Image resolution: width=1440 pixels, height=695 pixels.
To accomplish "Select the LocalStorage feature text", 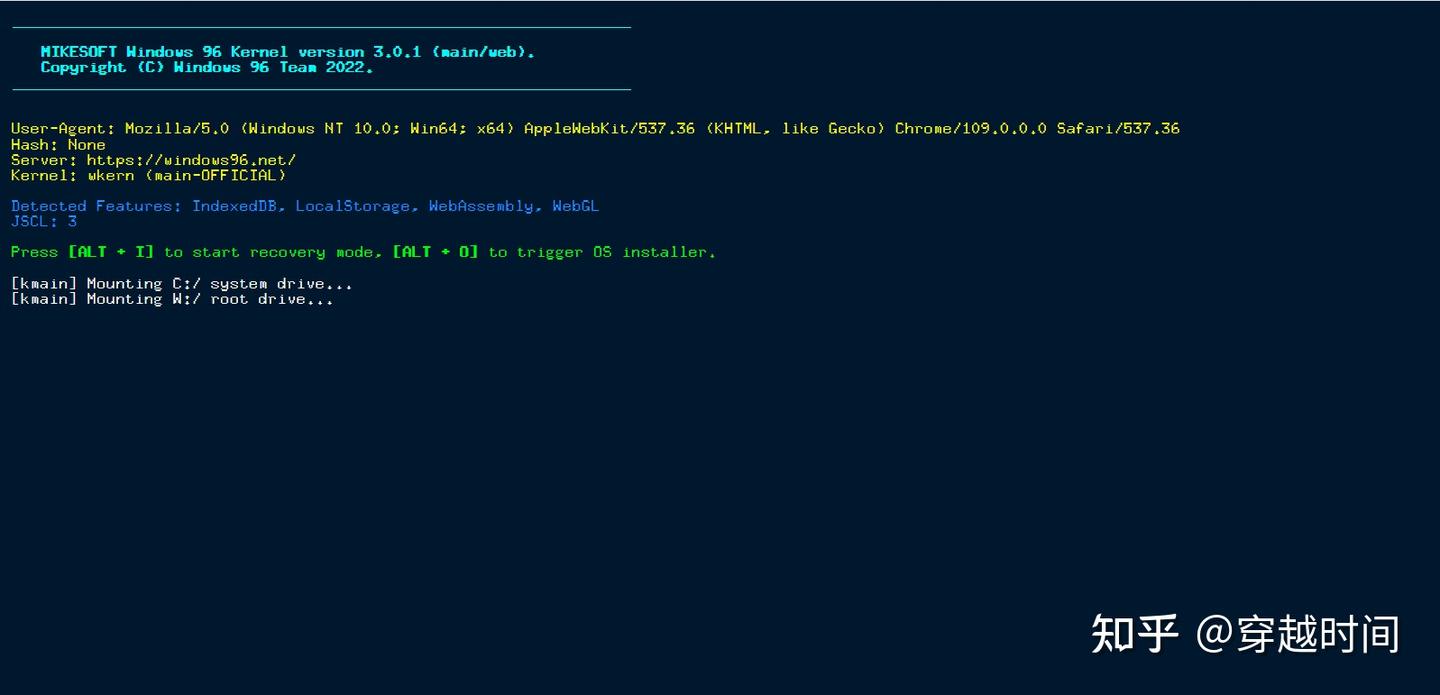I will click(x=352, y=206).
